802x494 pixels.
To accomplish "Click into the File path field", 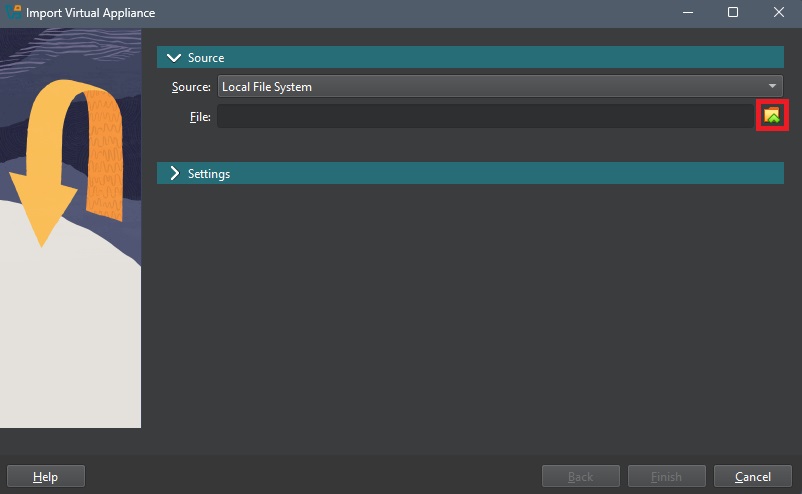I will pyautogui.click(x=485, y=117).
